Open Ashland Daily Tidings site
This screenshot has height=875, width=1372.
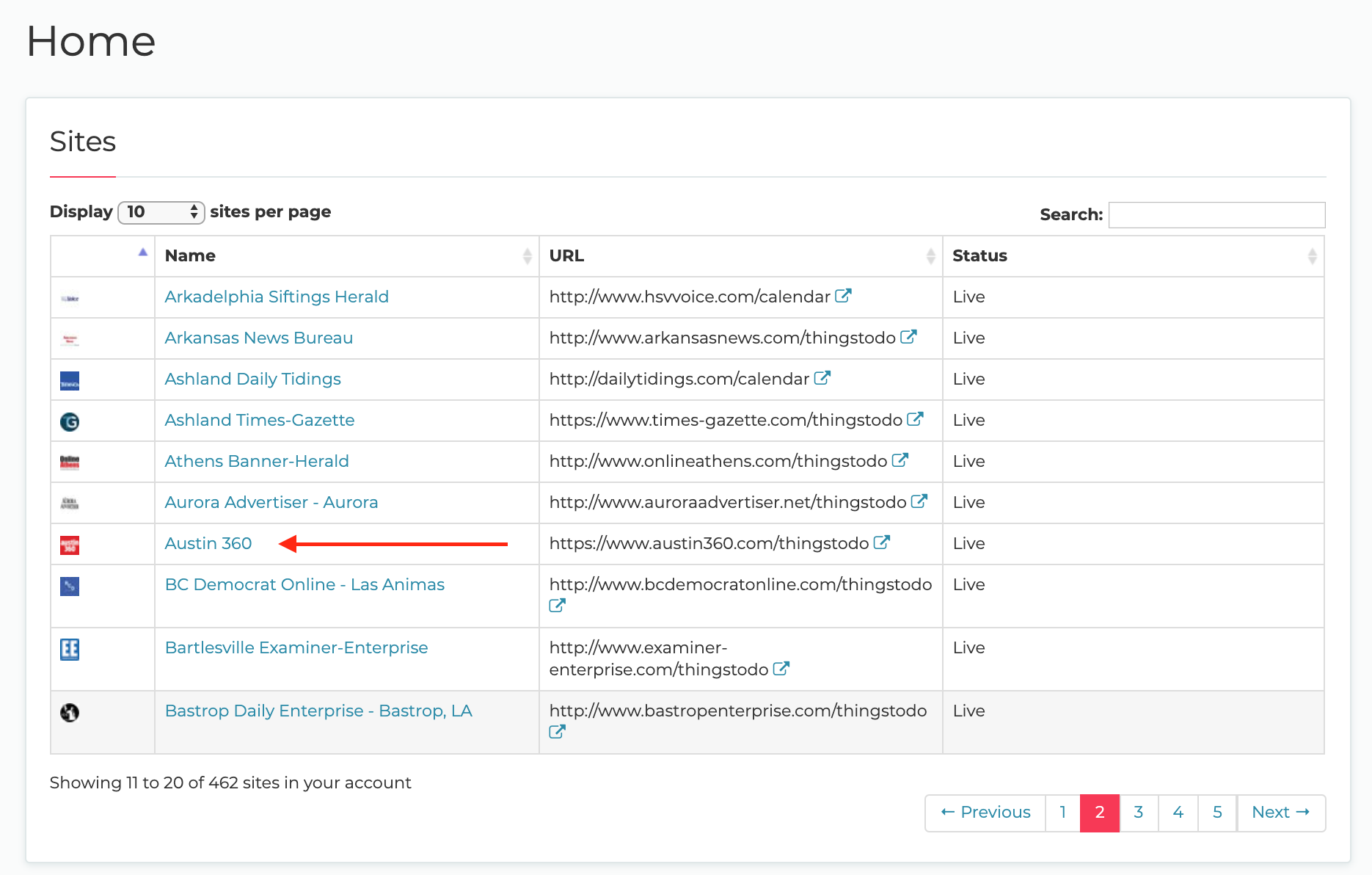(x=253, y=379)
